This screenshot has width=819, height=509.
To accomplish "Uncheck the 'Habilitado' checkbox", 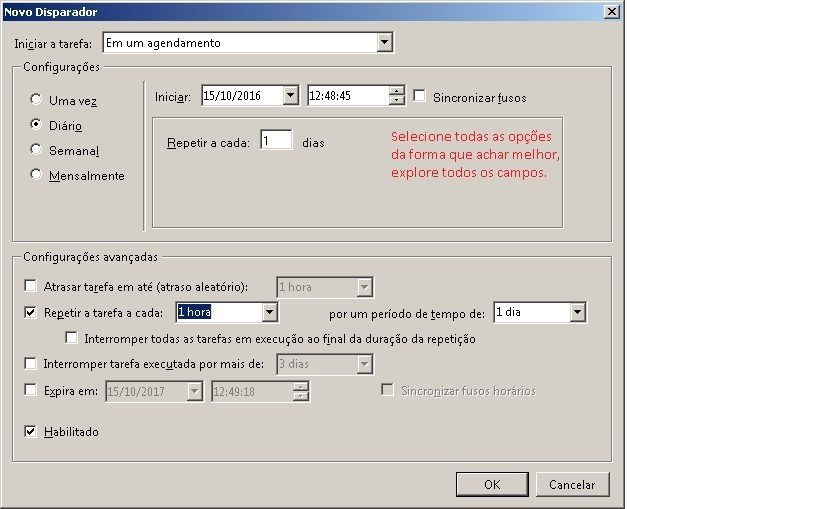I will point(30,431).
